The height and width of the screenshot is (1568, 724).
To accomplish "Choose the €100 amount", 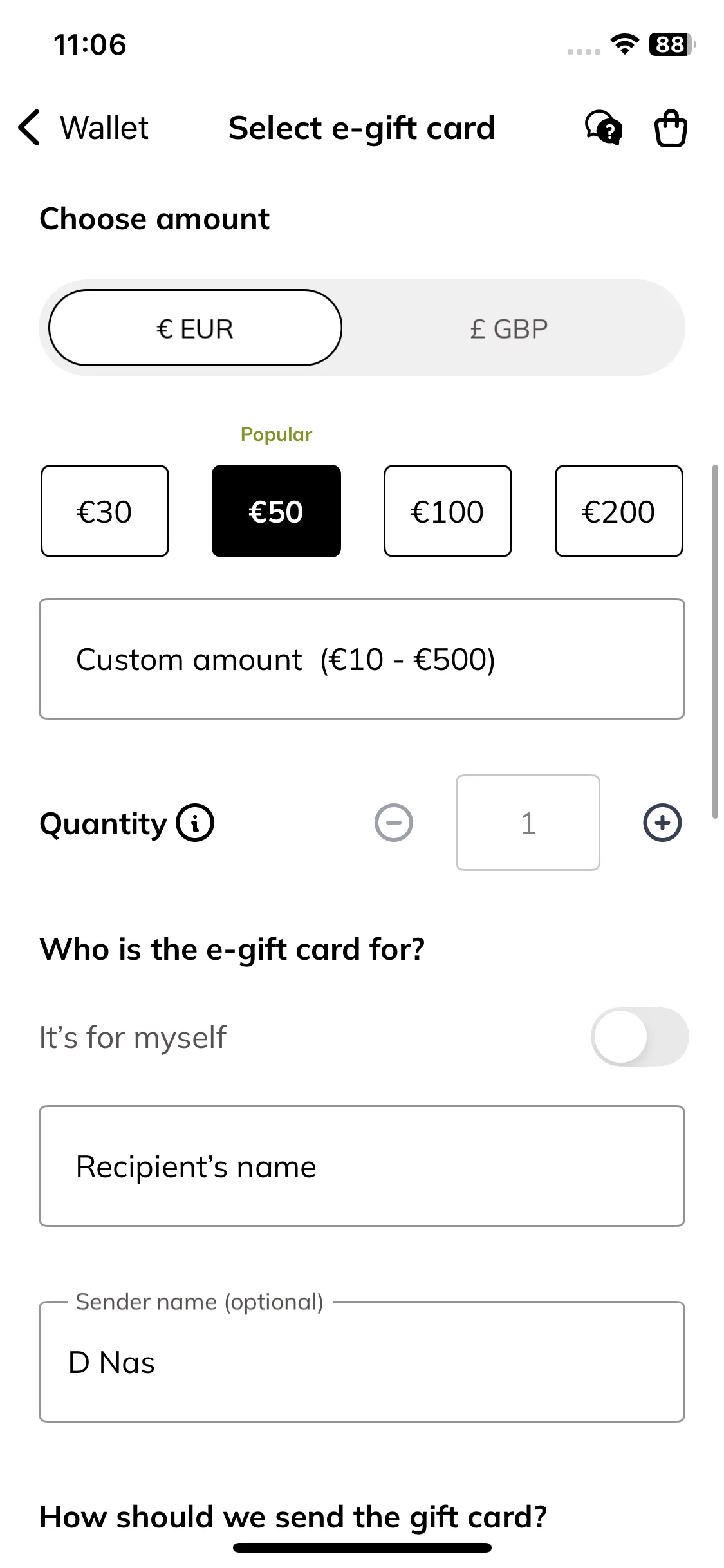I will (448, 511).
